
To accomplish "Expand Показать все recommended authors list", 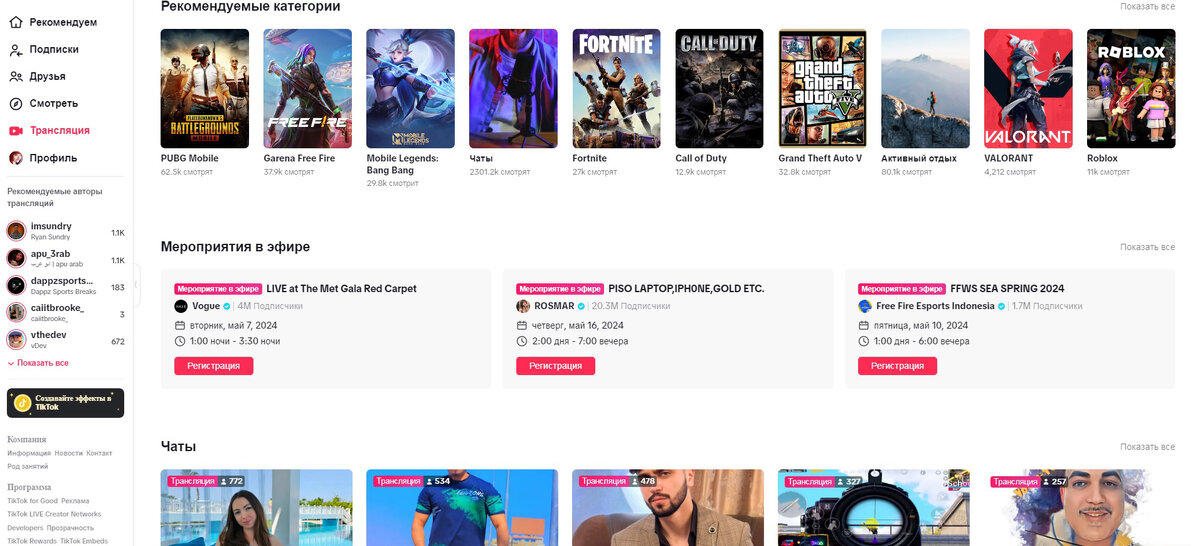I will pyautogui.click(x=38, y=363).
